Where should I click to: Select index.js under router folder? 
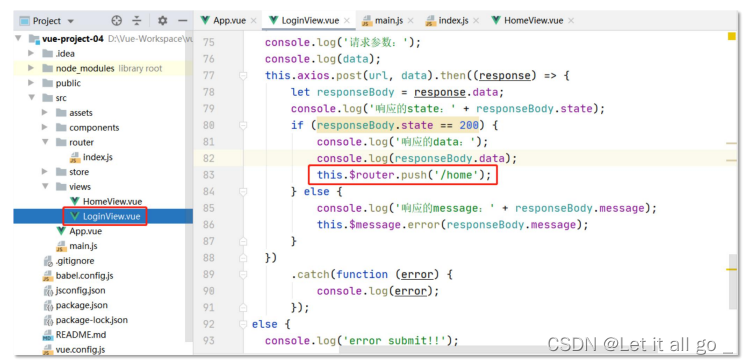point(97,157)
